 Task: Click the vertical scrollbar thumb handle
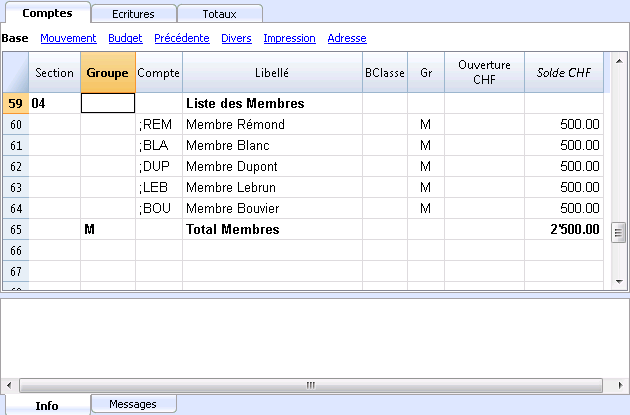(619, 233)
